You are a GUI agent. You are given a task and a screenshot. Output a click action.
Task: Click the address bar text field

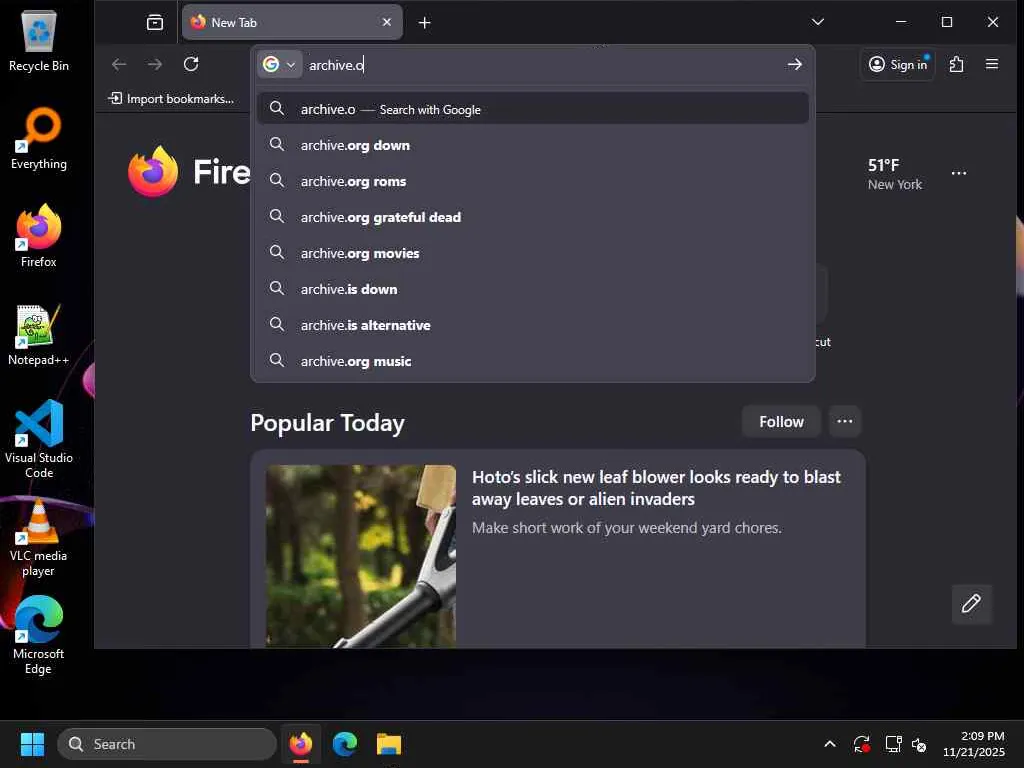[542, 65]
